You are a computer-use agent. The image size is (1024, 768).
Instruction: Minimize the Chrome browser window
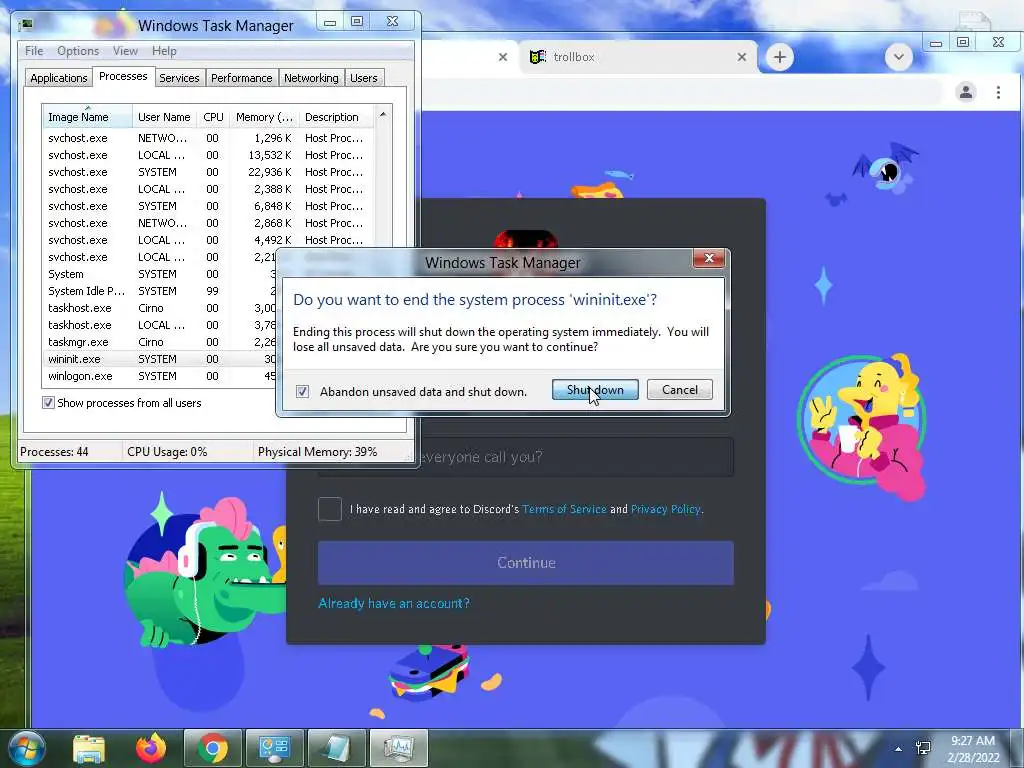(x=936, y=43)
